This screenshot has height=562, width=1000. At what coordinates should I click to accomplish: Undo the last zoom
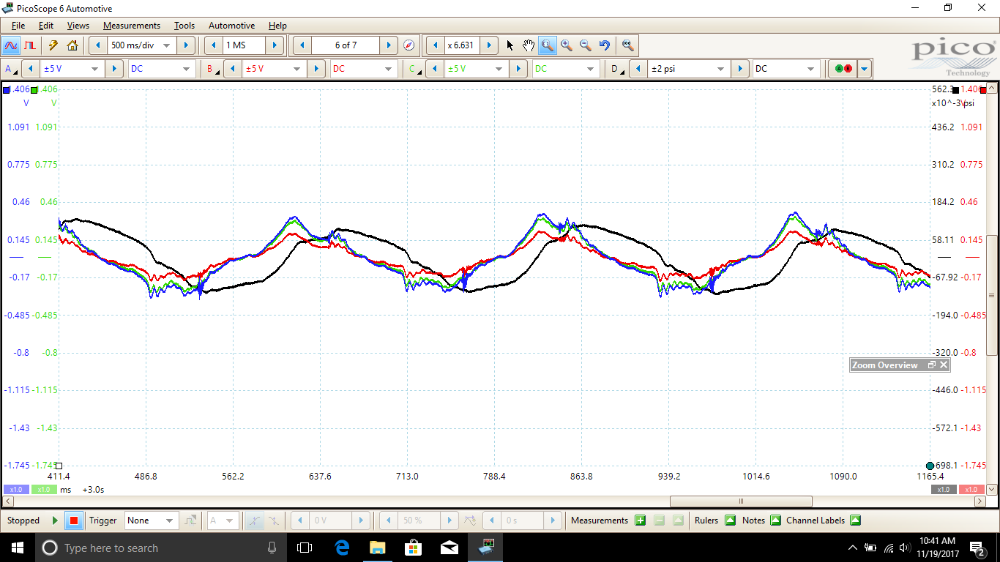pyautogui.click(x=605, y=45)
